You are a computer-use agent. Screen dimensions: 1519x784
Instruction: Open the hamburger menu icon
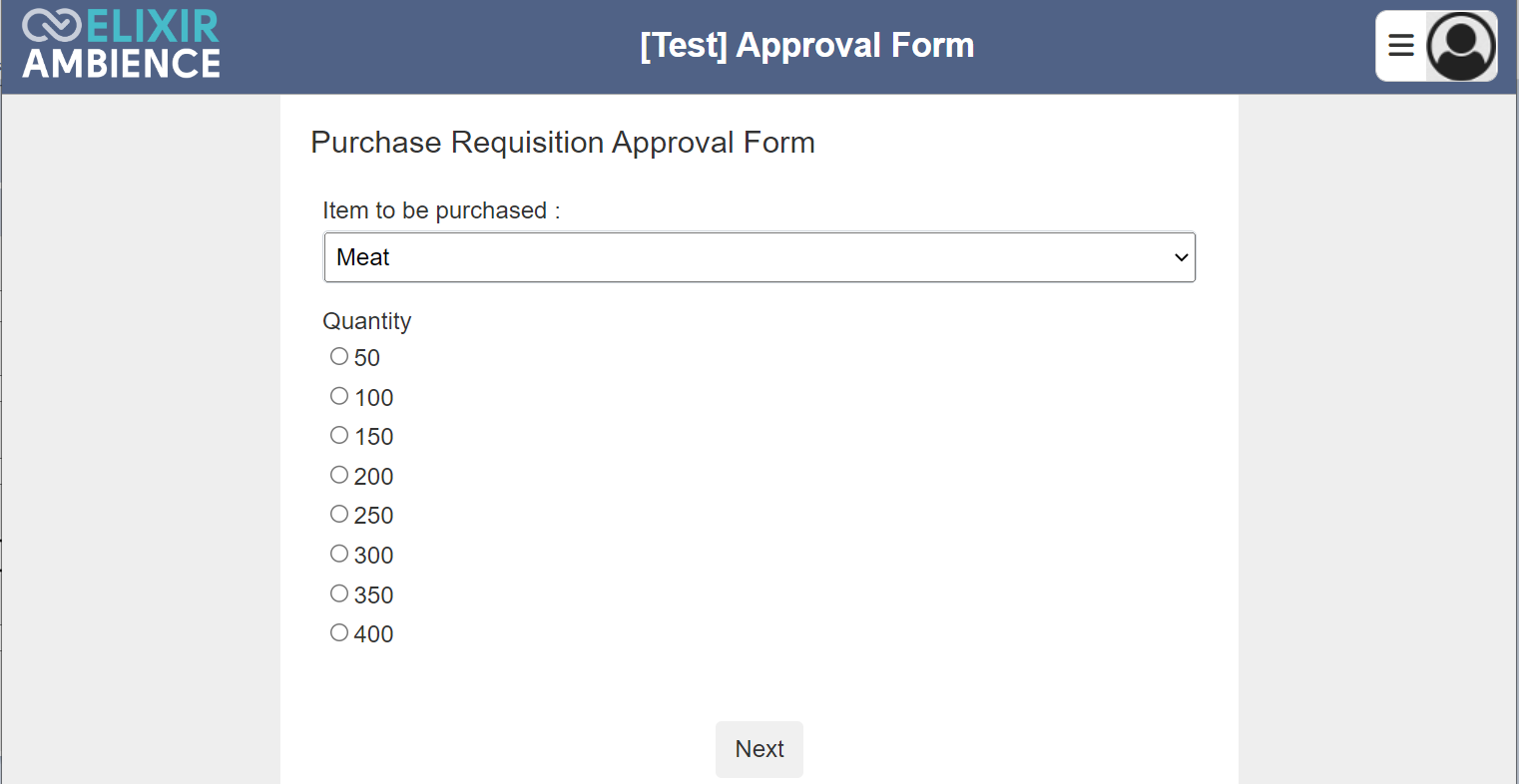coord(1401,45)
